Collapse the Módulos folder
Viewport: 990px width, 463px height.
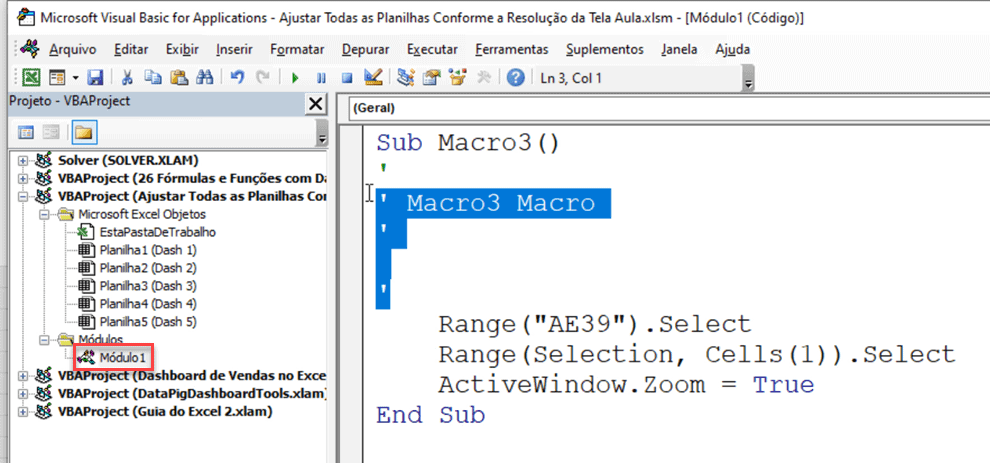[x=45, y=340]
